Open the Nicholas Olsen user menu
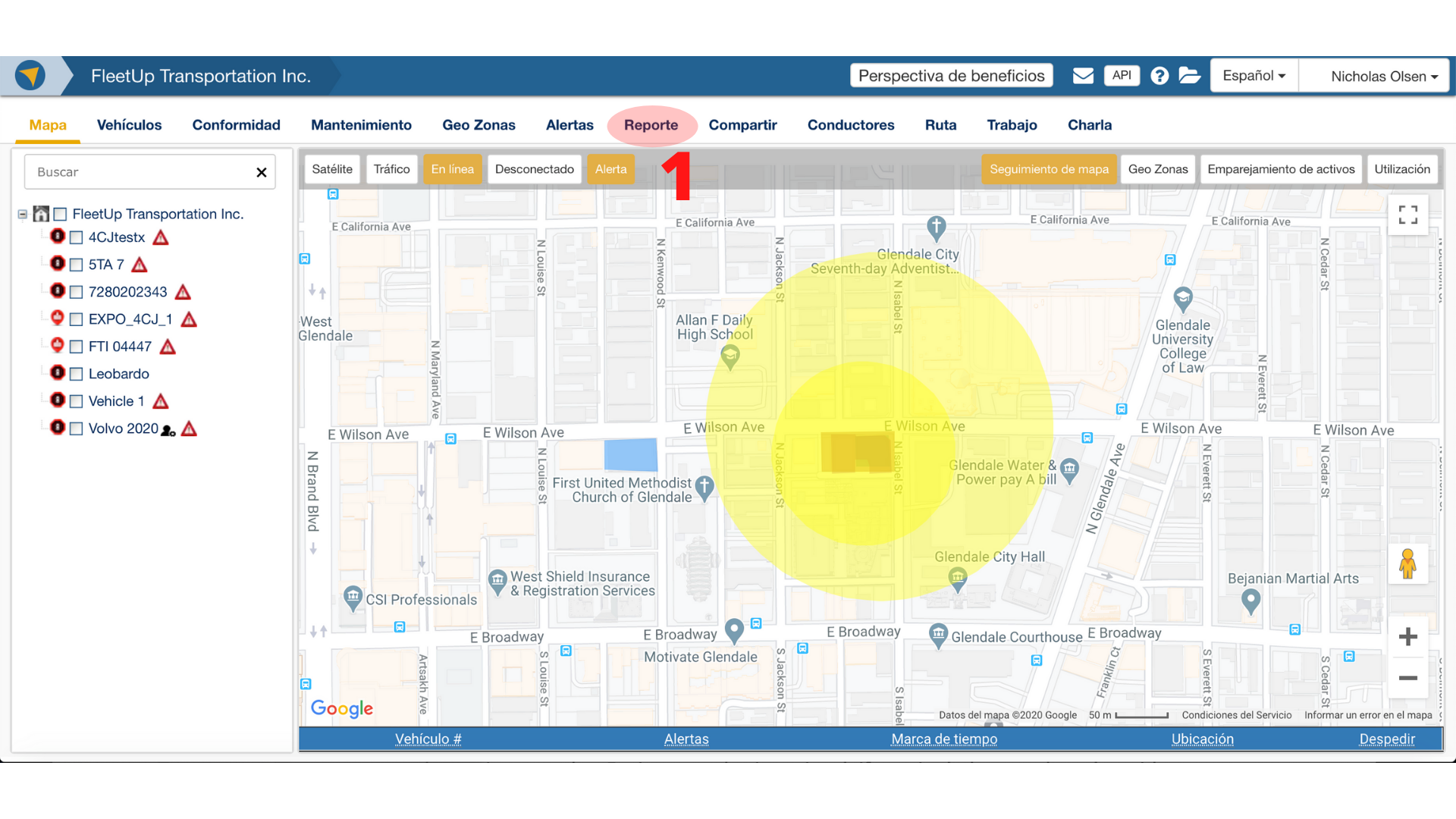This screenshot has width=1456, height=819. point(1374,76)
